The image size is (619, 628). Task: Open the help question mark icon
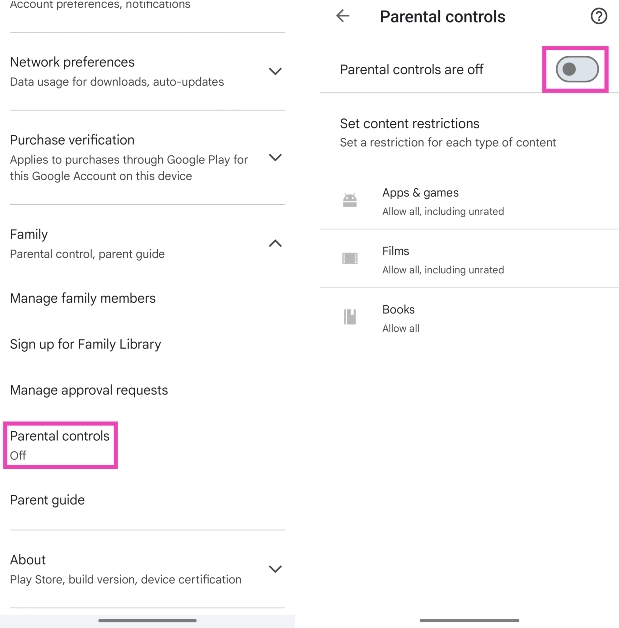(599, 16)
